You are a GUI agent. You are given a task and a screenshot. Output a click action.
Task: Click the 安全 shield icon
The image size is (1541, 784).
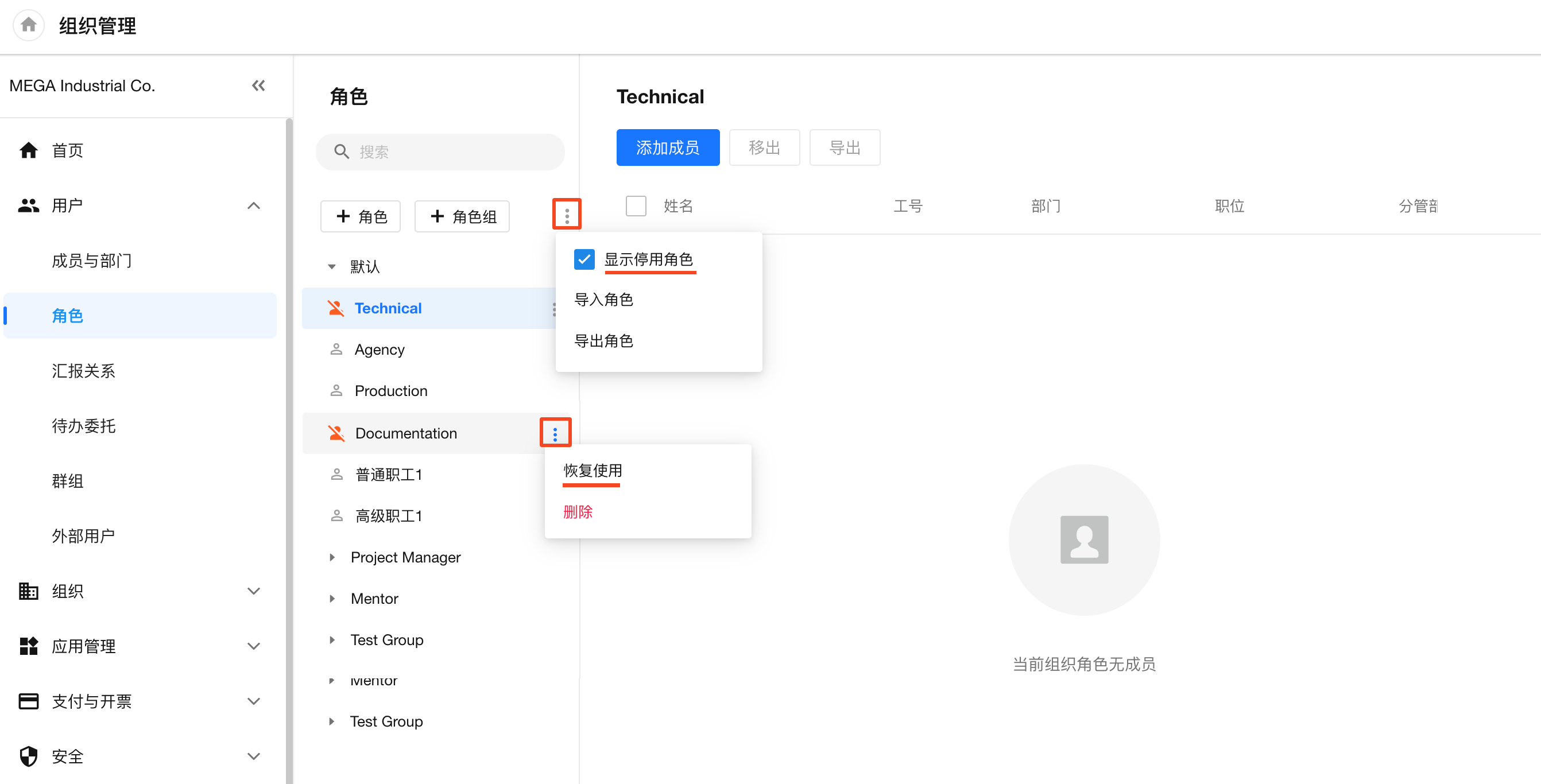(x=28, y=756)
